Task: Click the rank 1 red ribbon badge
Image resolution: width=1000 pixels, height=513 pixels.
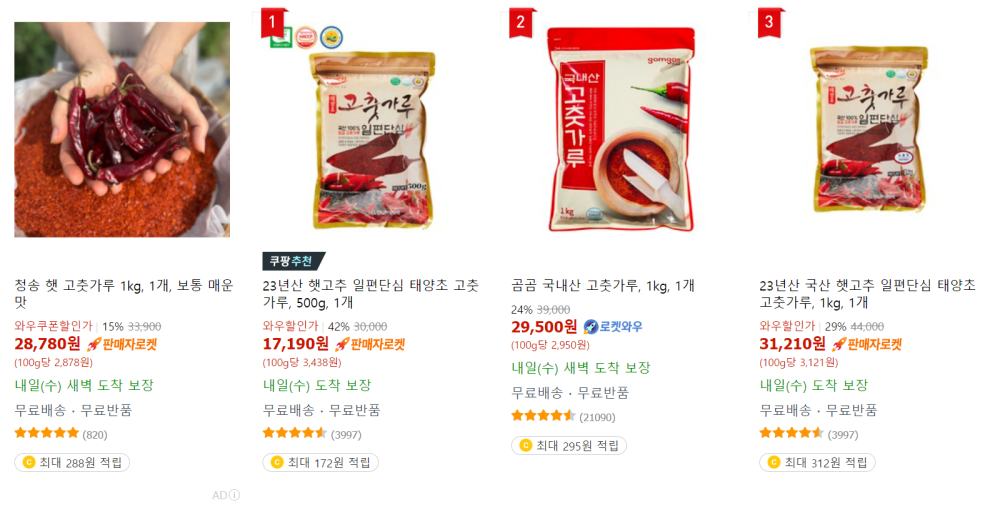Action: [274, 23]
